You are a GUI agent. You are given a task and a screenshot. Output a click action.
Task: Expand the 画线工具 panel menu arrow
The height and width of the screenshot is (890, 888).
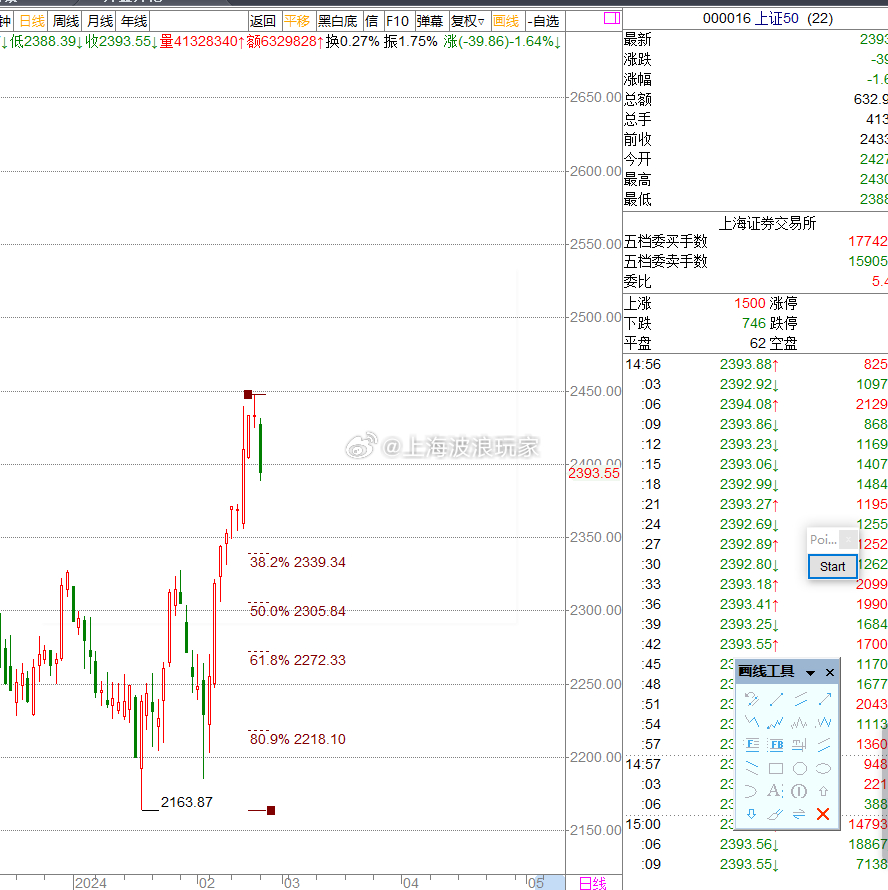pyautogui.click(x=810, y=673)
